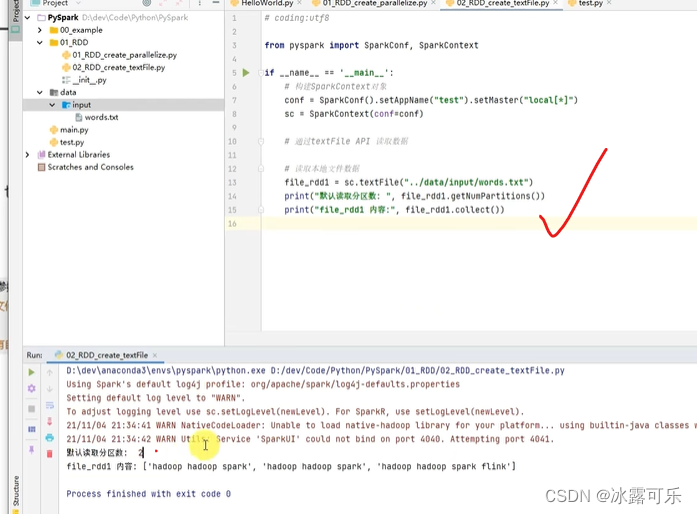The height and width of the screenshot is (514, 697).
Task: Click the up stack trace arrow
Action: (49, 372)
